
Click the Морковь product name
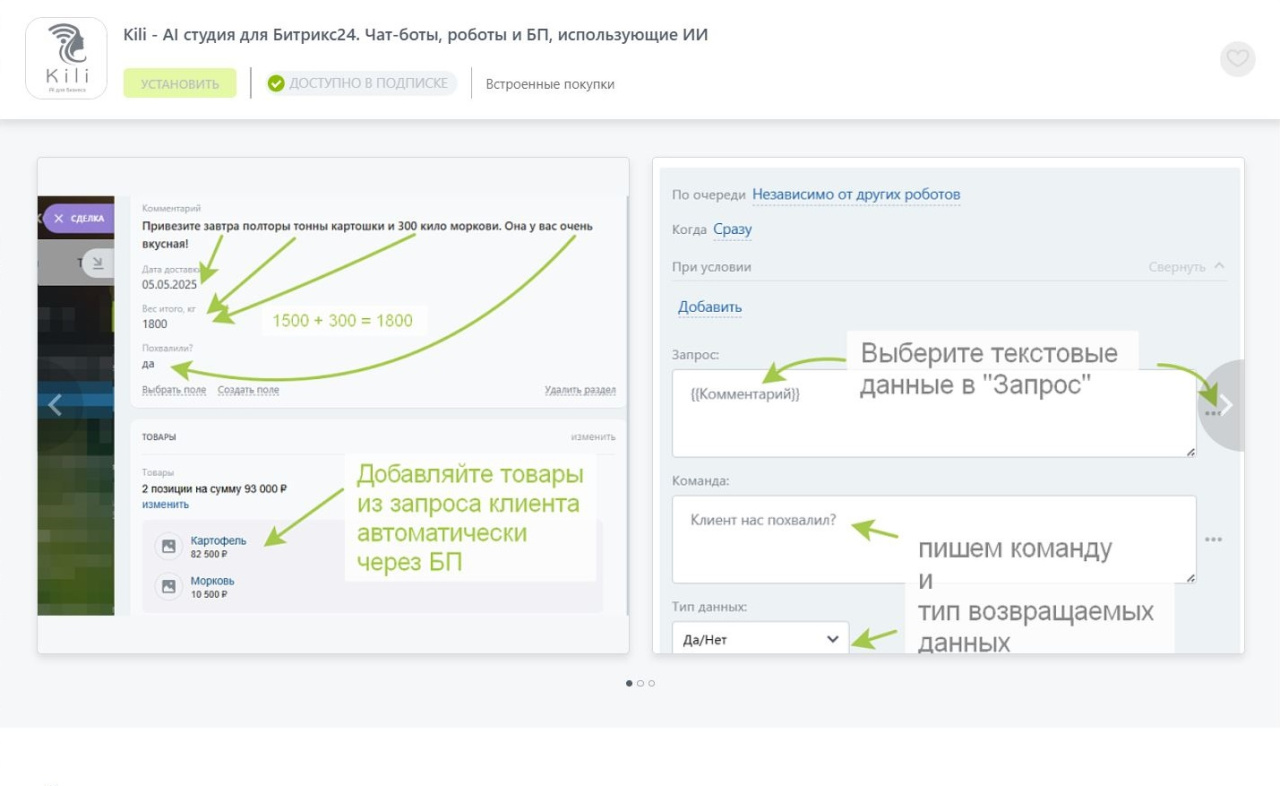[x=212, y=581]
